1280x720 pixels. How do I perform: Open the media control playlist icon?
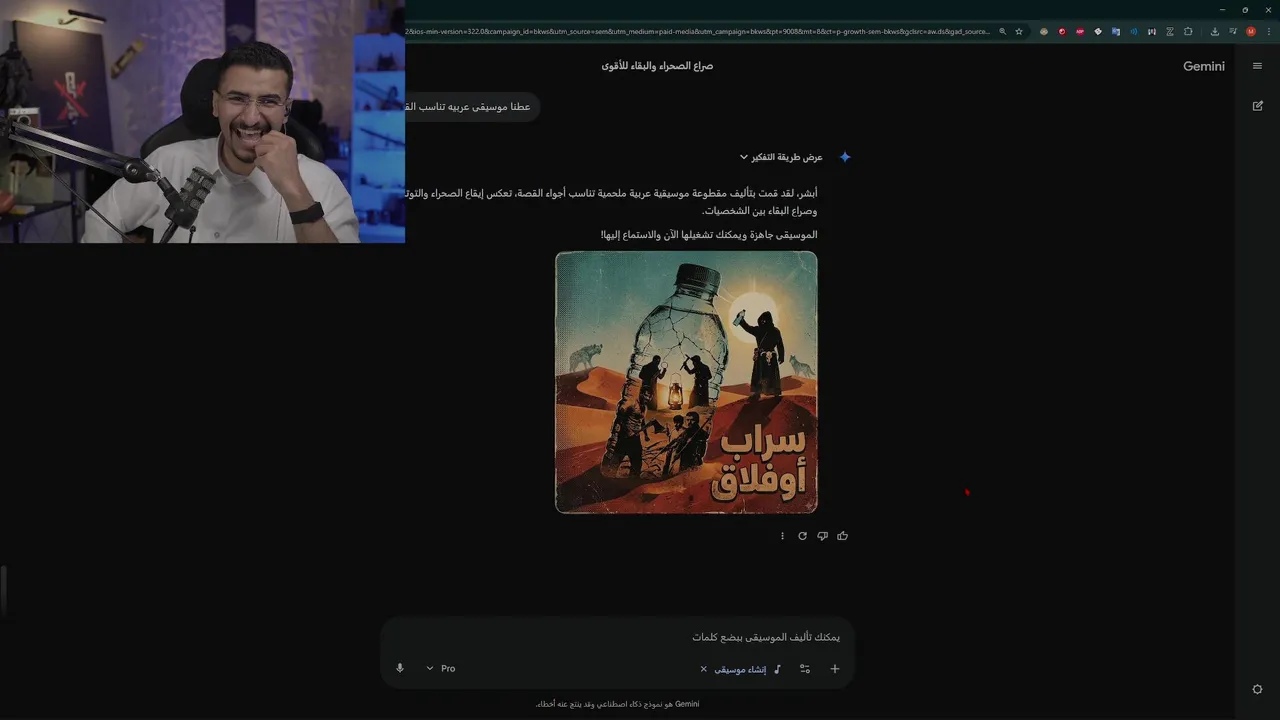click(1233, 31)
